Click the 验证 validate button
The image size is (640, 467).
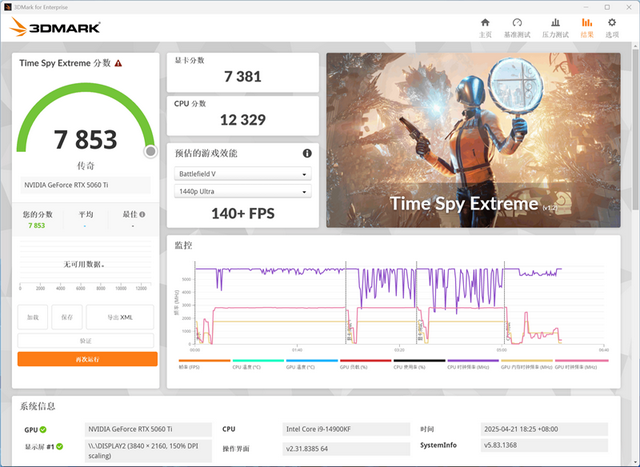click(x=86, y=340)
